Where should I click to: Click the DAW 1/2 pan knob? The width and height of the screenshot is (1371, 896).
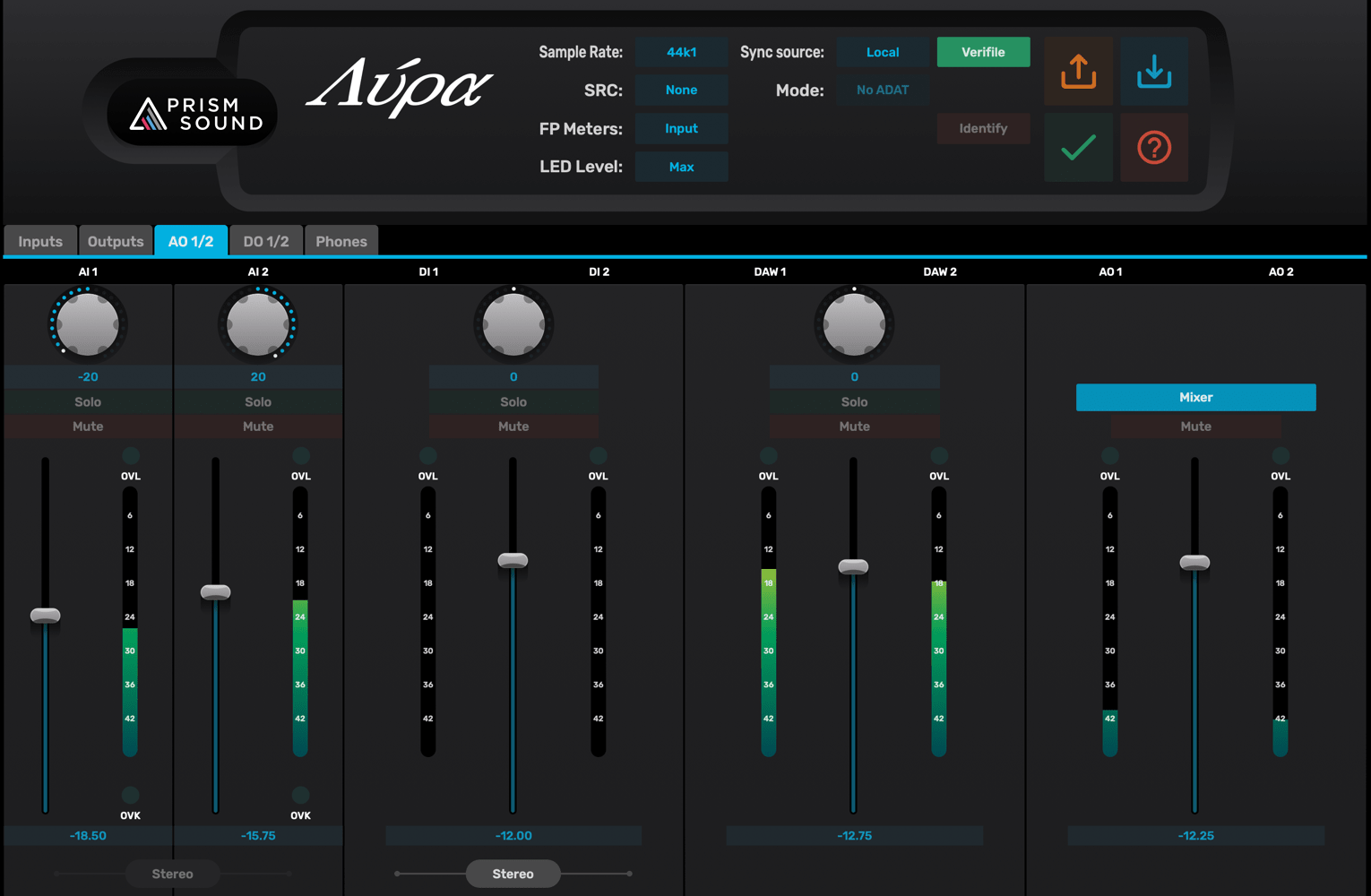pos(854,323)
